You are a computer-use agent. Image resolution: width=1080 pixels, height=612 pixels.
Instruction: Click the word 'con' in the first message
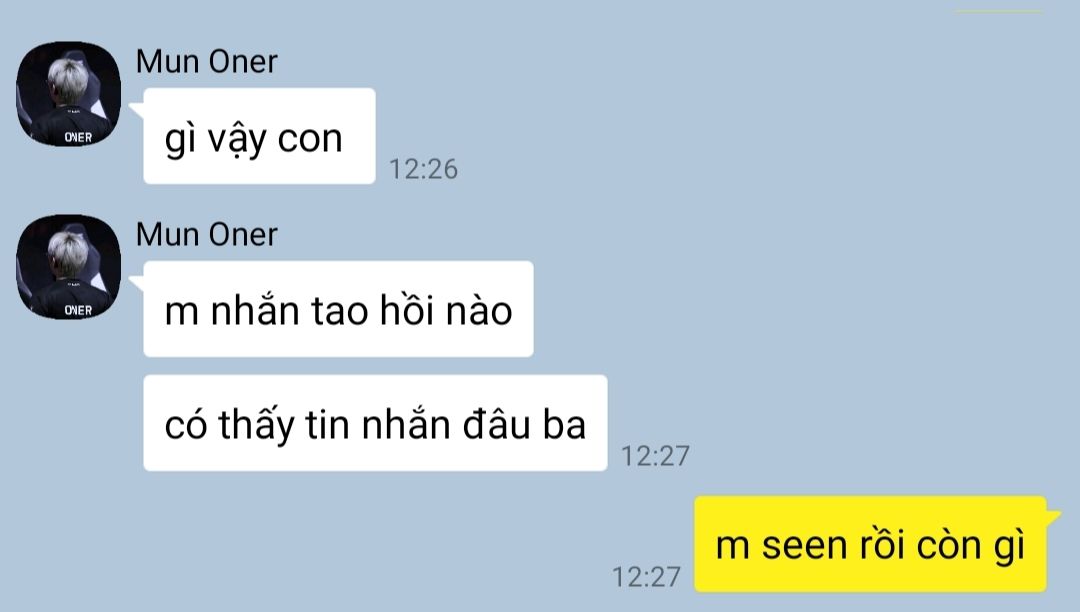310,139
